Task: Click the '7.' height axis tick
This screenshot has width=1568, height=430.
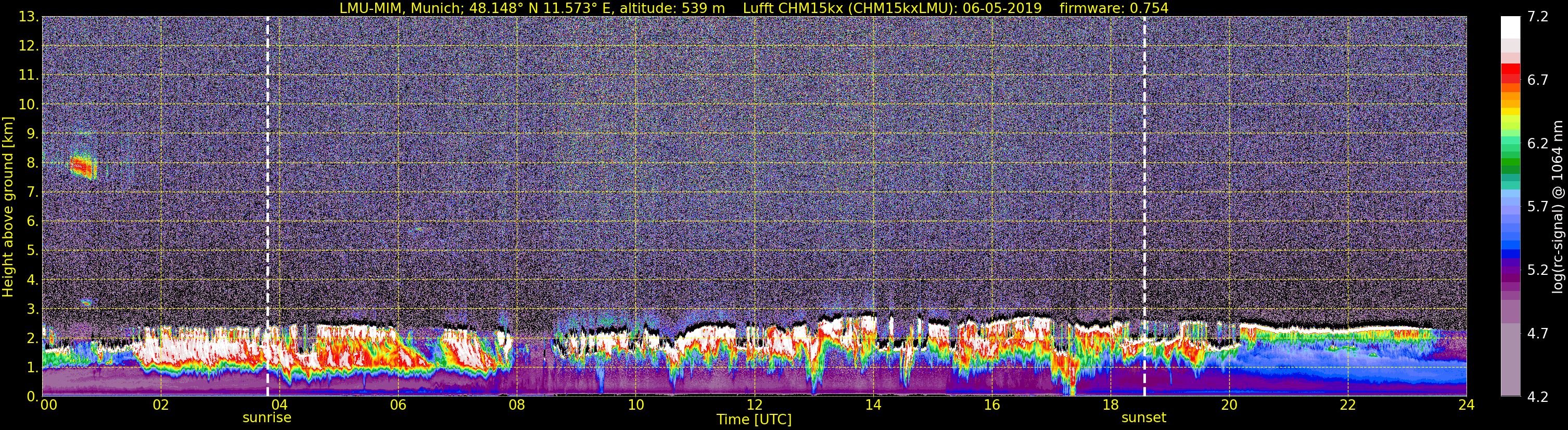Action: tap(33, 192)
